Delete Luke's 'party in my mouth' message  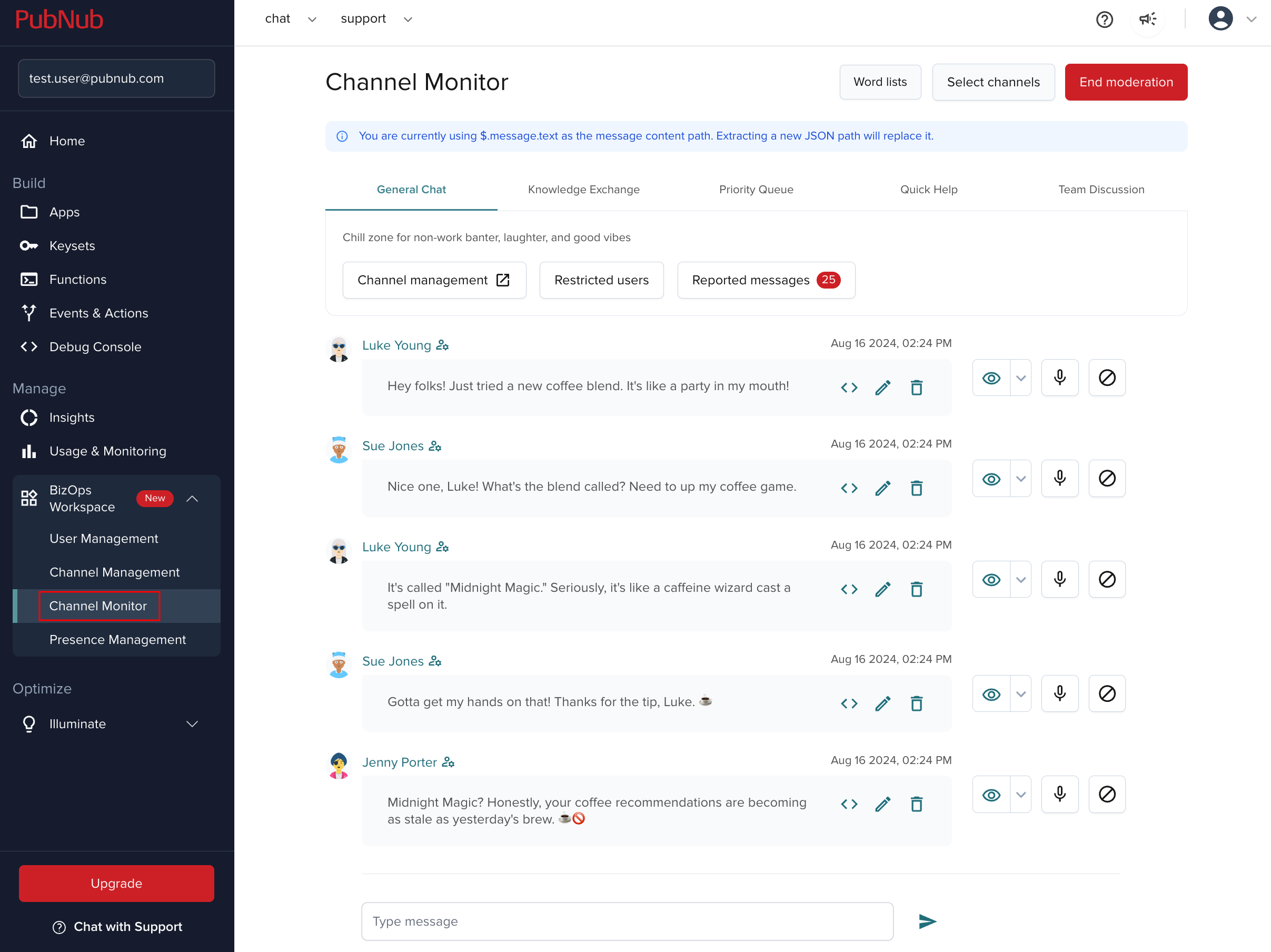pos(917,388)
